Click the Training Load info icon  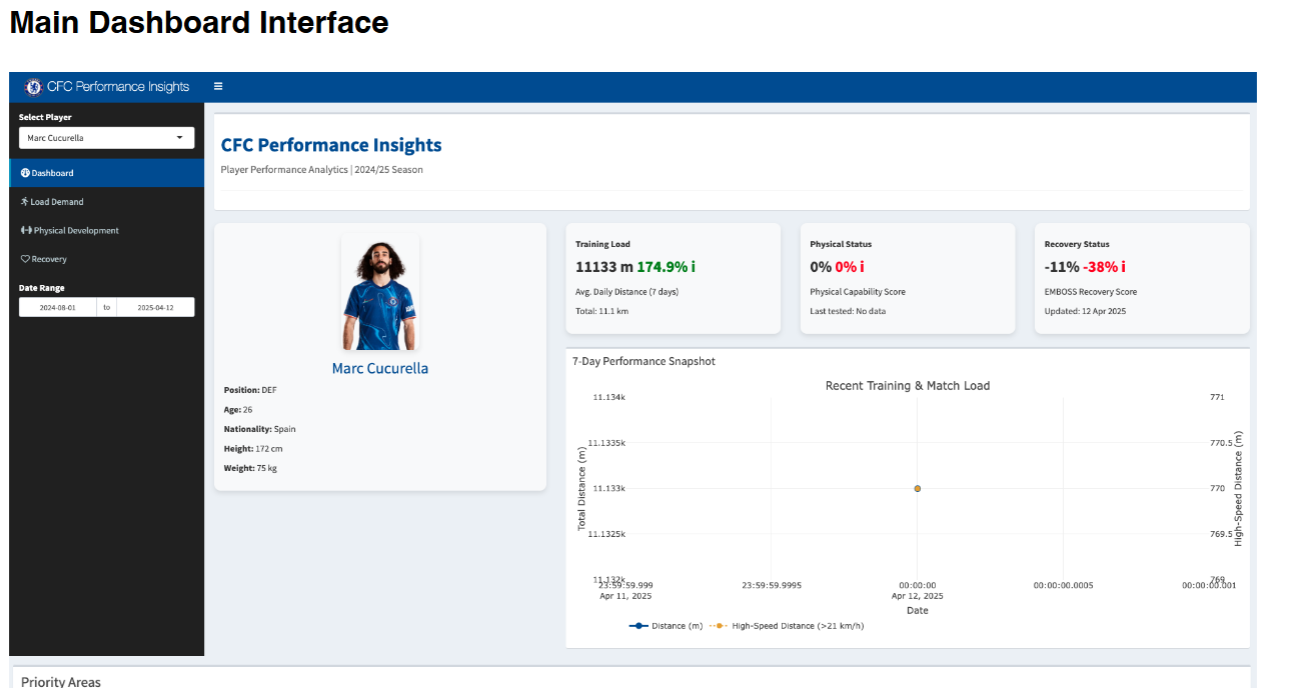693,267
